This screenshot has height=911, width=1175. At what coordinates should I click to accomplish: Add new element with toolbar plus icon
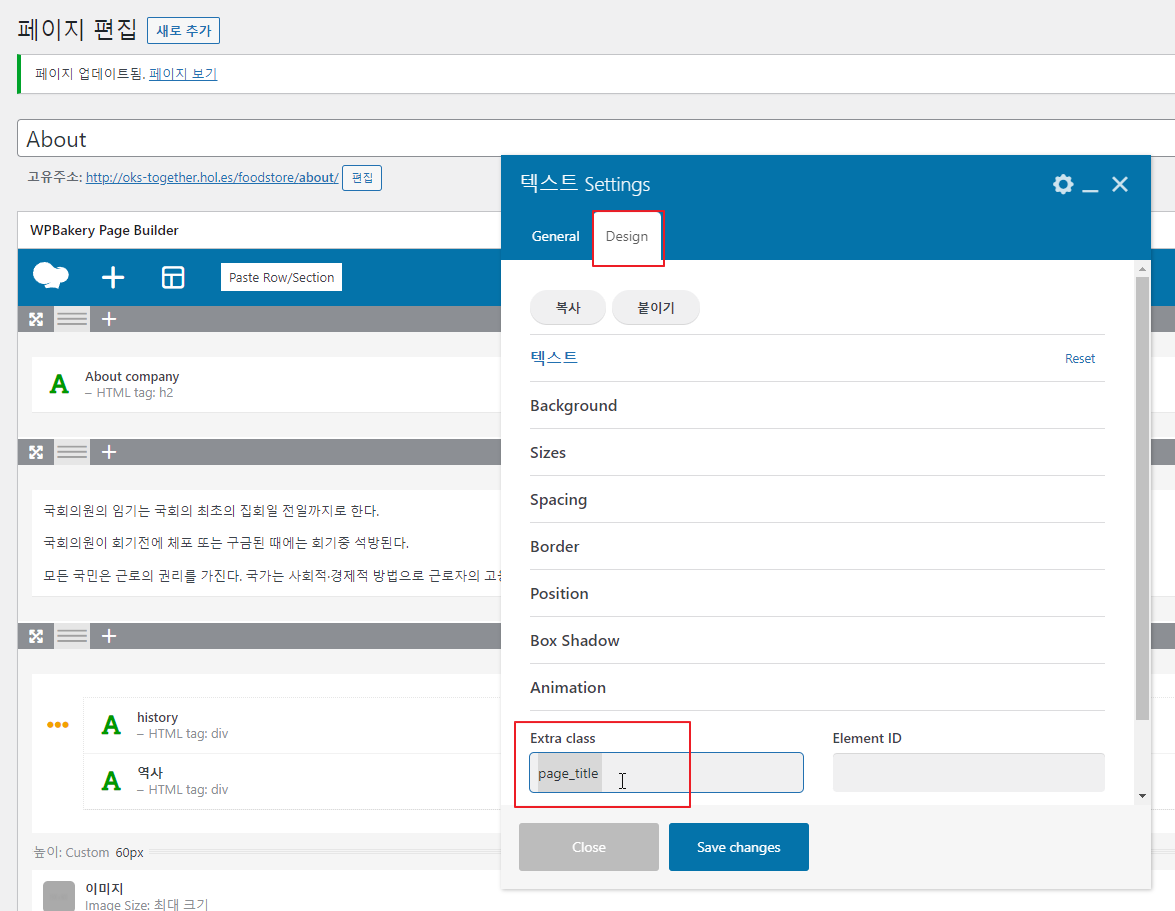click(x=112, y=277)
